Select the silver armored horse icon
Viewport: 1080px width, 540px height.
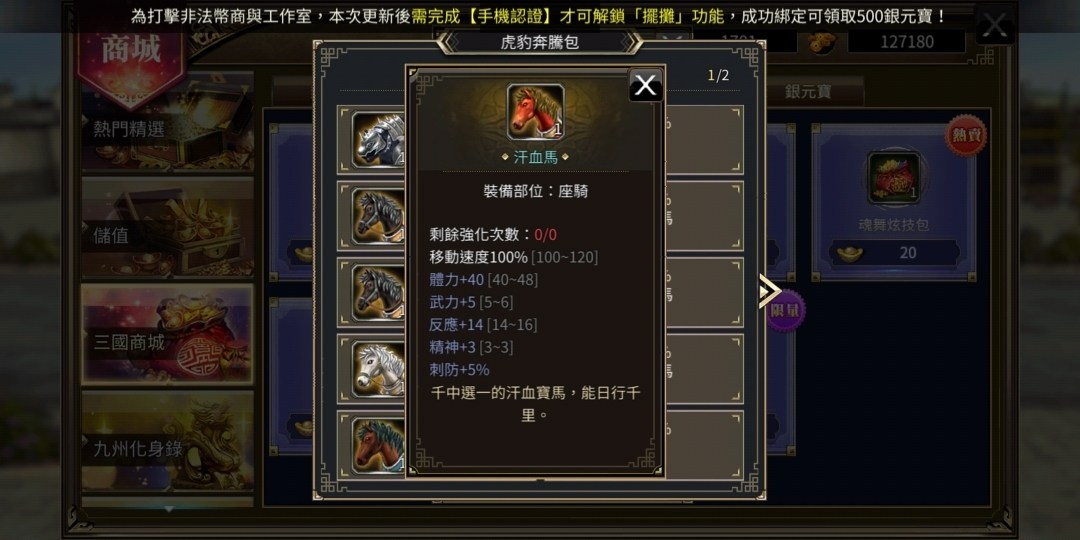coord(378,140)
